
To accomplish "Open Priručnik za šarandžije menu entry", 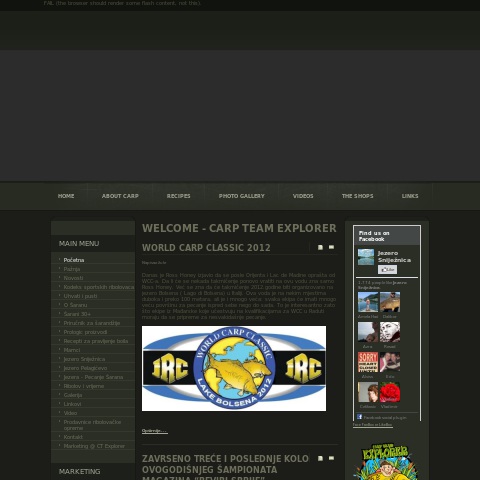I will tap(92, 323).
